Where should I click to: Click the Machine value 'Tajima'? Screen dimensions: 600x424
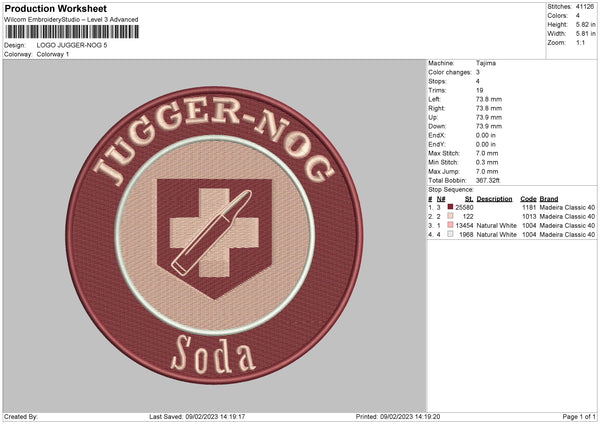coord(486,63)
